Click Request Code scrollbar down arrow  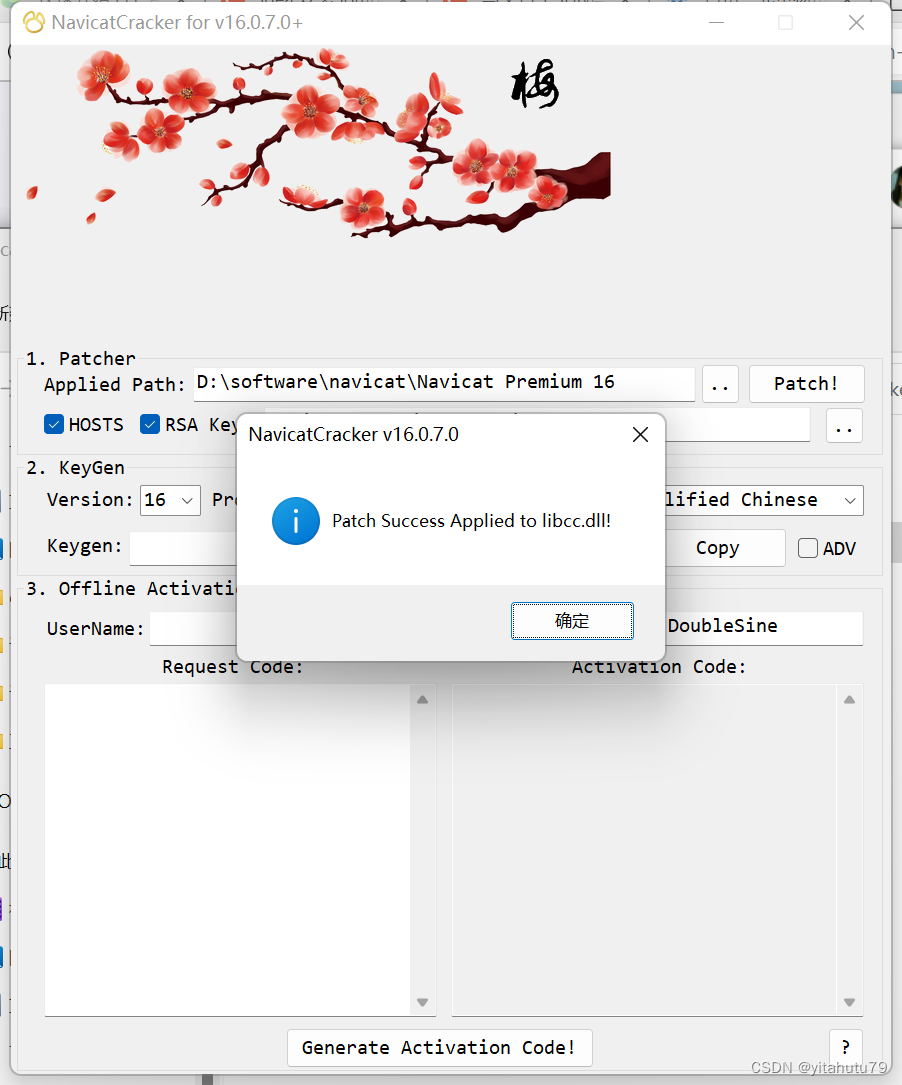coord(423,1002)
